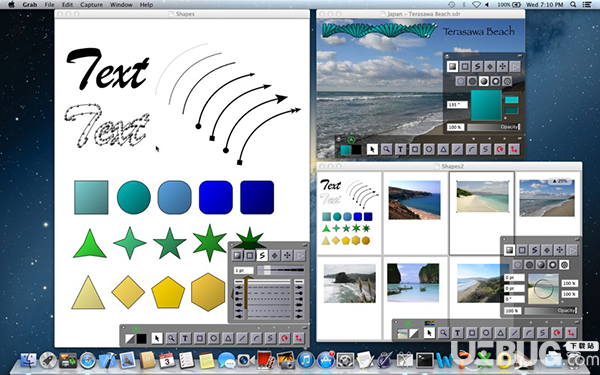The width and height of the screenshot is (600, 375).
Task: Click red rotate tool in Terasawa Beach toolbar
Action: (x=499, y=149)
